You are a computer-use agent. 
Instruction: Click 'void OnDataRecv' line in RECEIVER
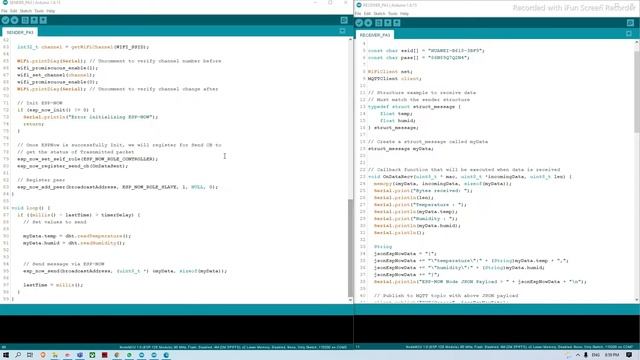point(470,177)
